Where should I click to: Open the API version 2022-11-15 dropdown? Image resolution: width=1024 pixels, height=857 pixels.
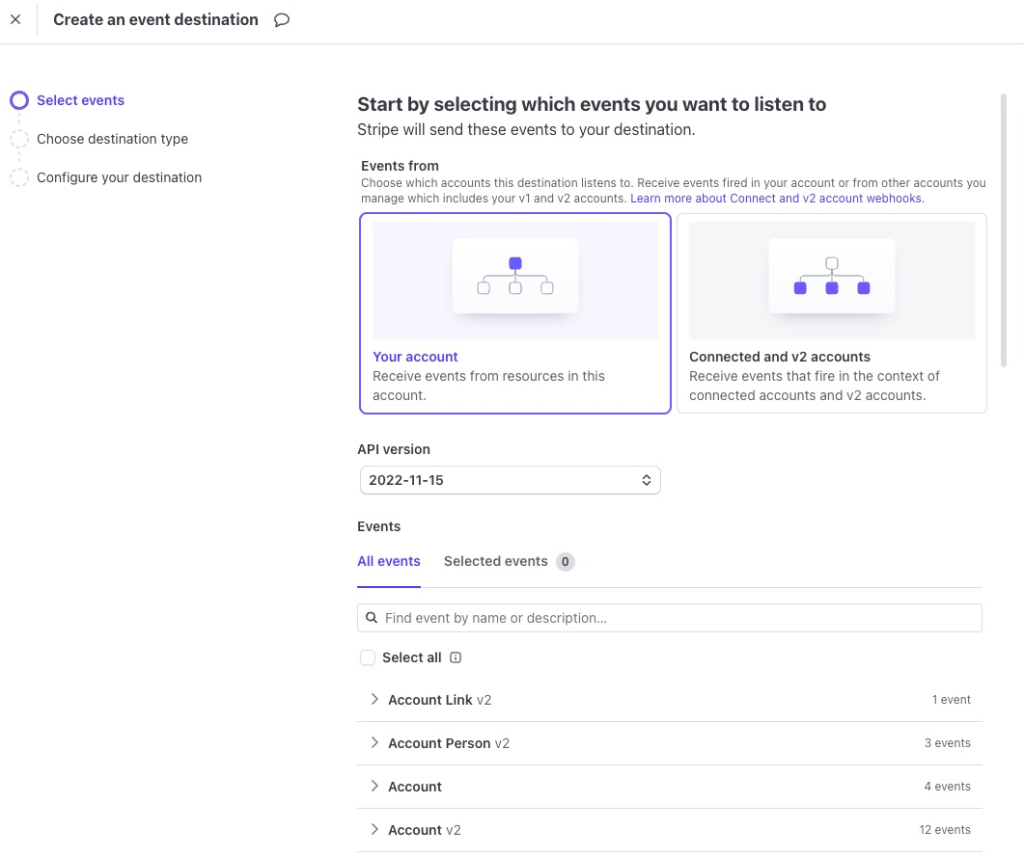509,480
